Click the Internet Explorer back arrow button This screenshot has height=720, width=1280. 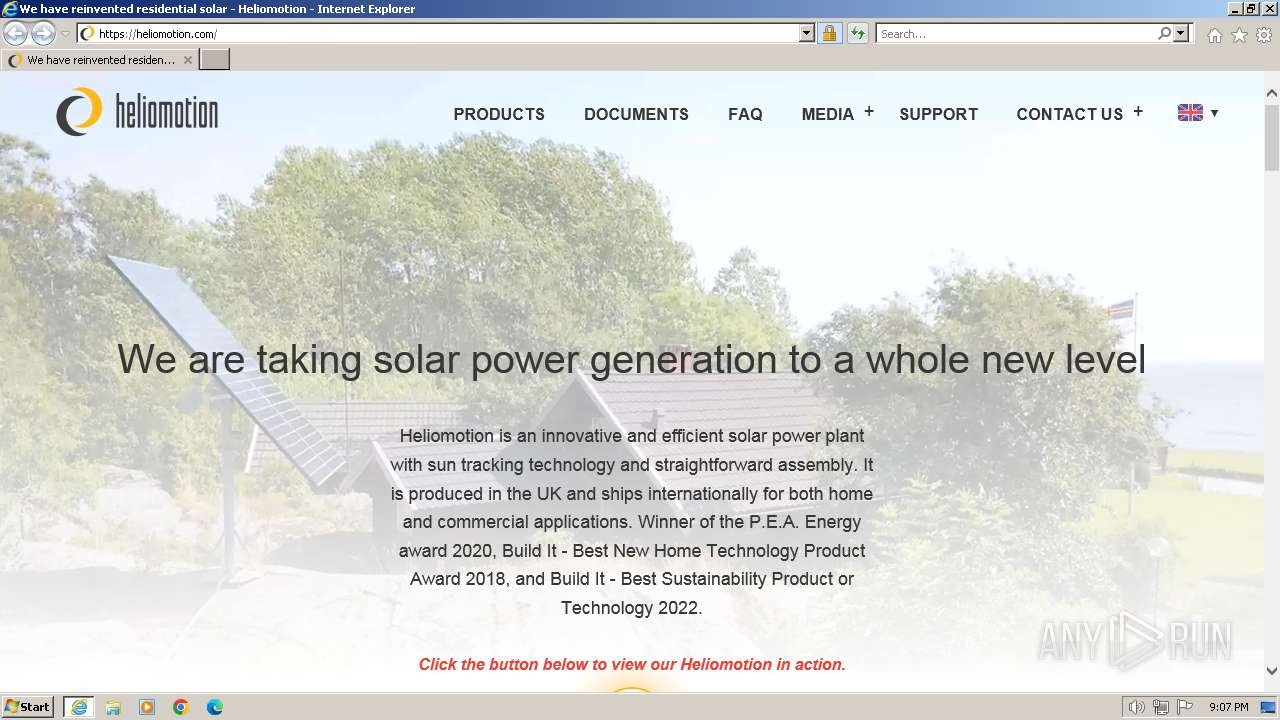pos(16,33)
